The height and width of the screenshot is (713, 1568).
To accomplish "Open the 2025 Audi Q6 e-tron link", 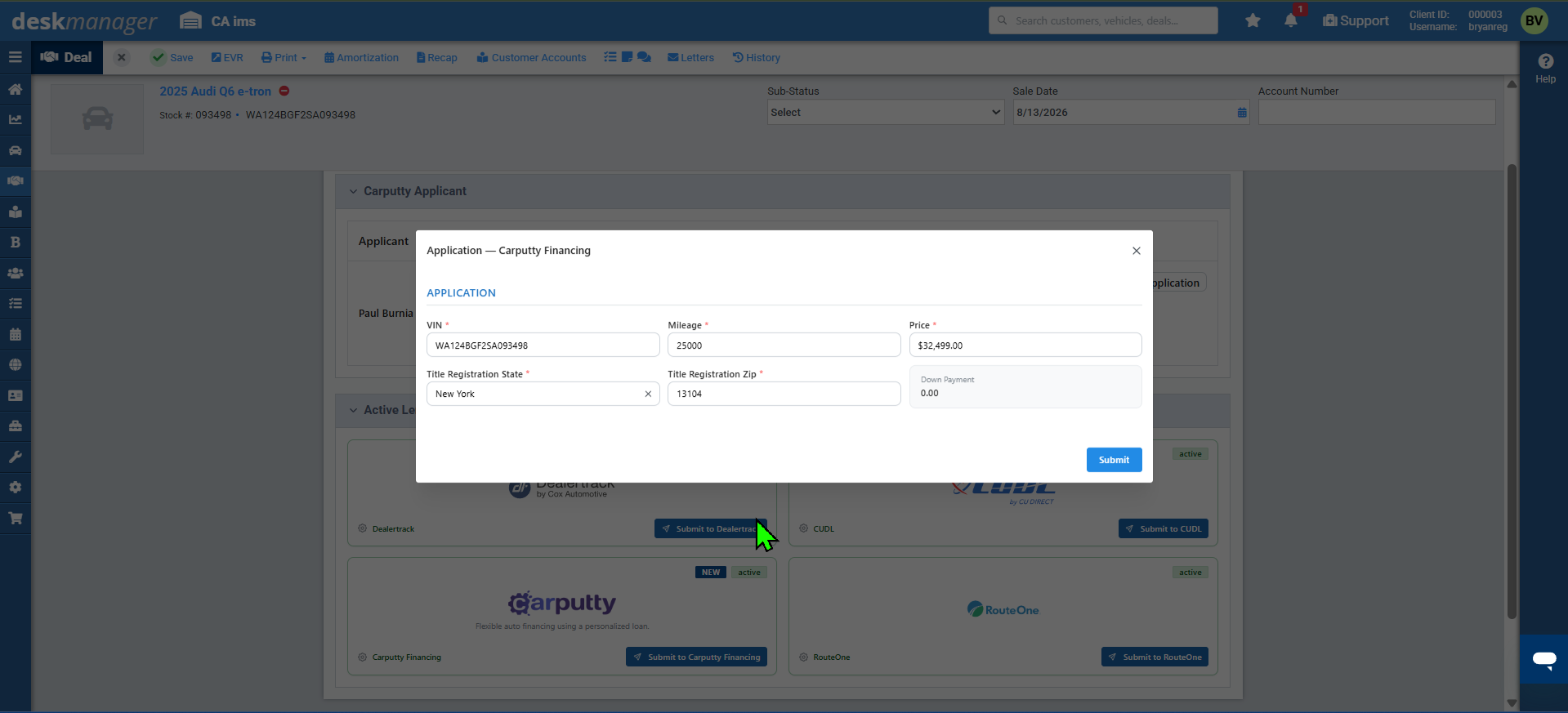I will 215,91.
